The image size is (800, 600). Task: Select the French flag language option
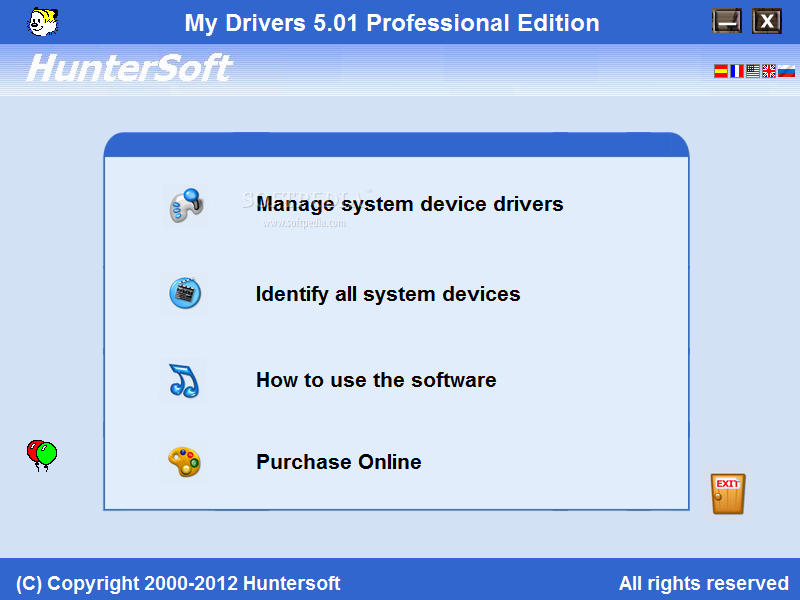click(x=736, y=71)
